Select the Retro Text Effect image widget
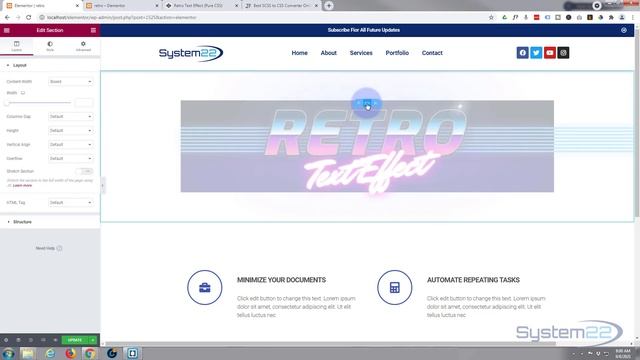Image resolution: width=640 pixels, height=360 pixels. point(367,147)
